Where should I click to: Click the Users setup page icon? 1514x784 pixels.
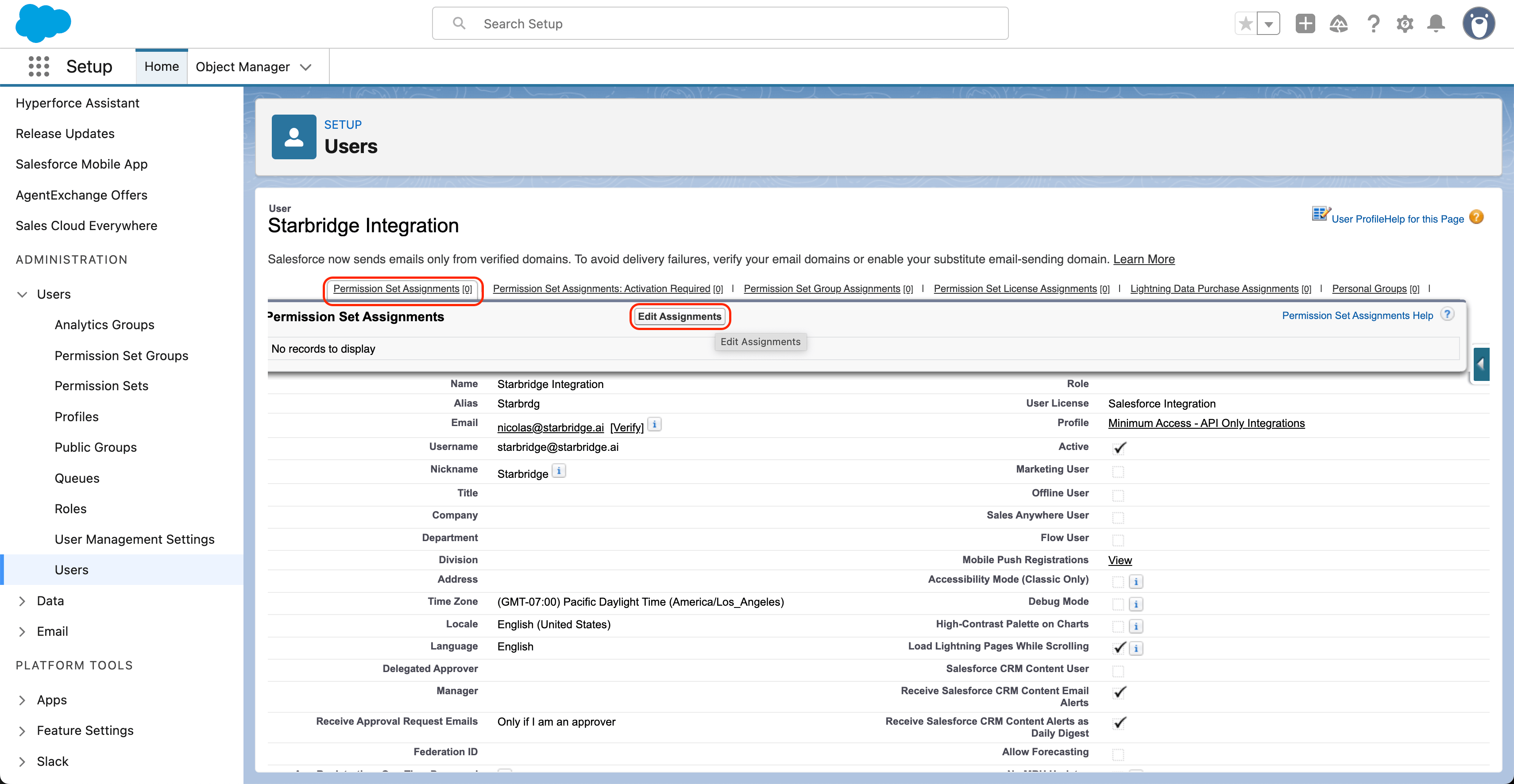(294, 137)
